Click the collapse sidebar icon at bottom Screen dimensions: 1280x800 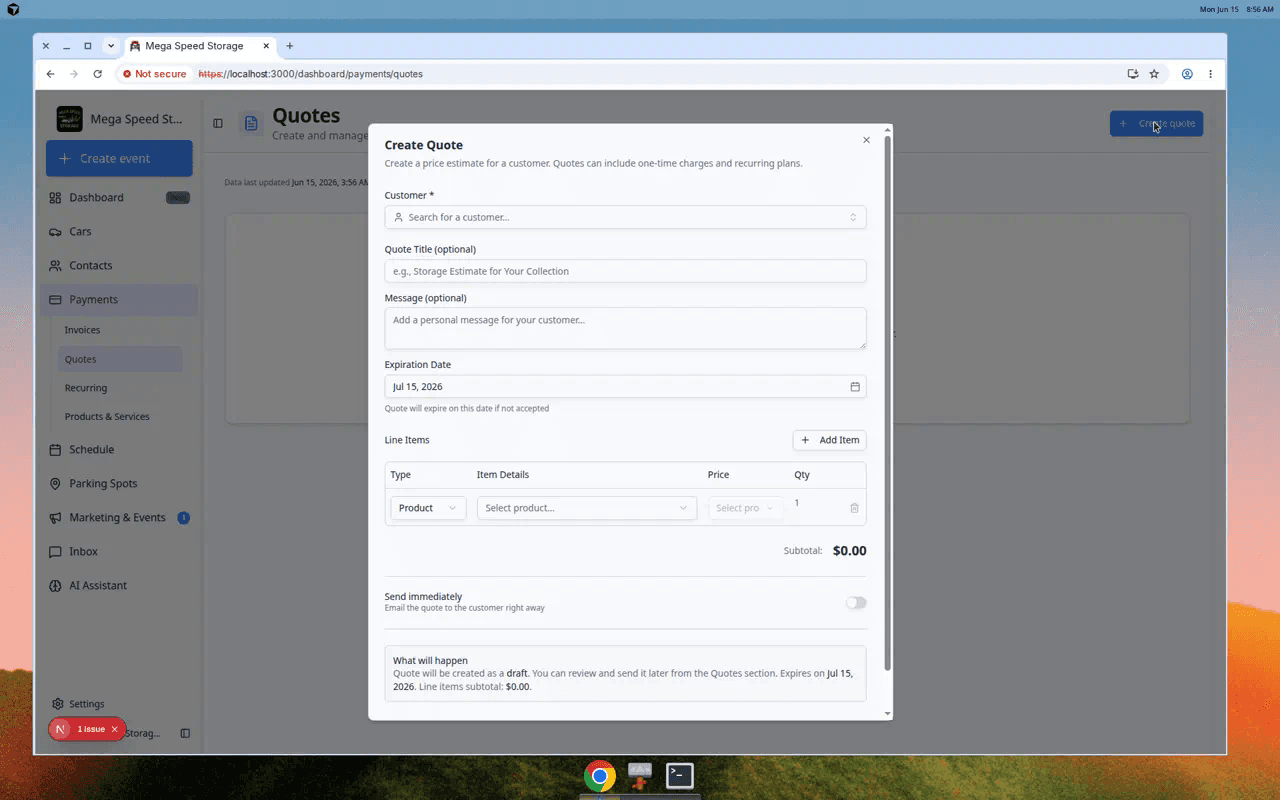(185, 733)
